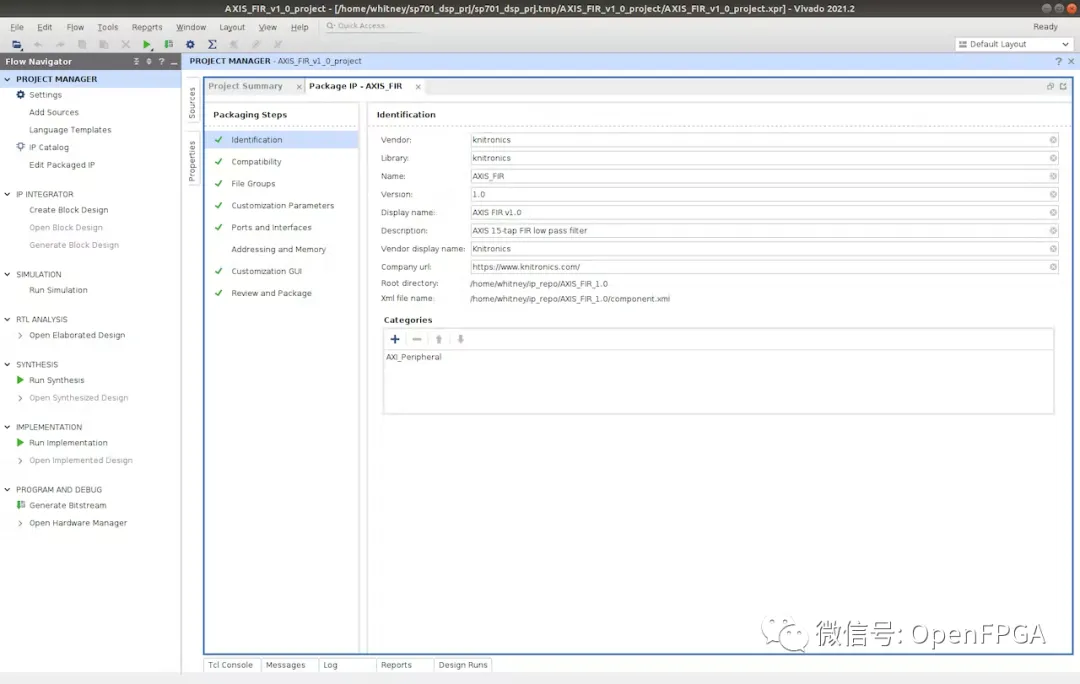Open the Tools menu
Image resolution: width=1080 pixels, height=684 pixels.
point(107,27)
